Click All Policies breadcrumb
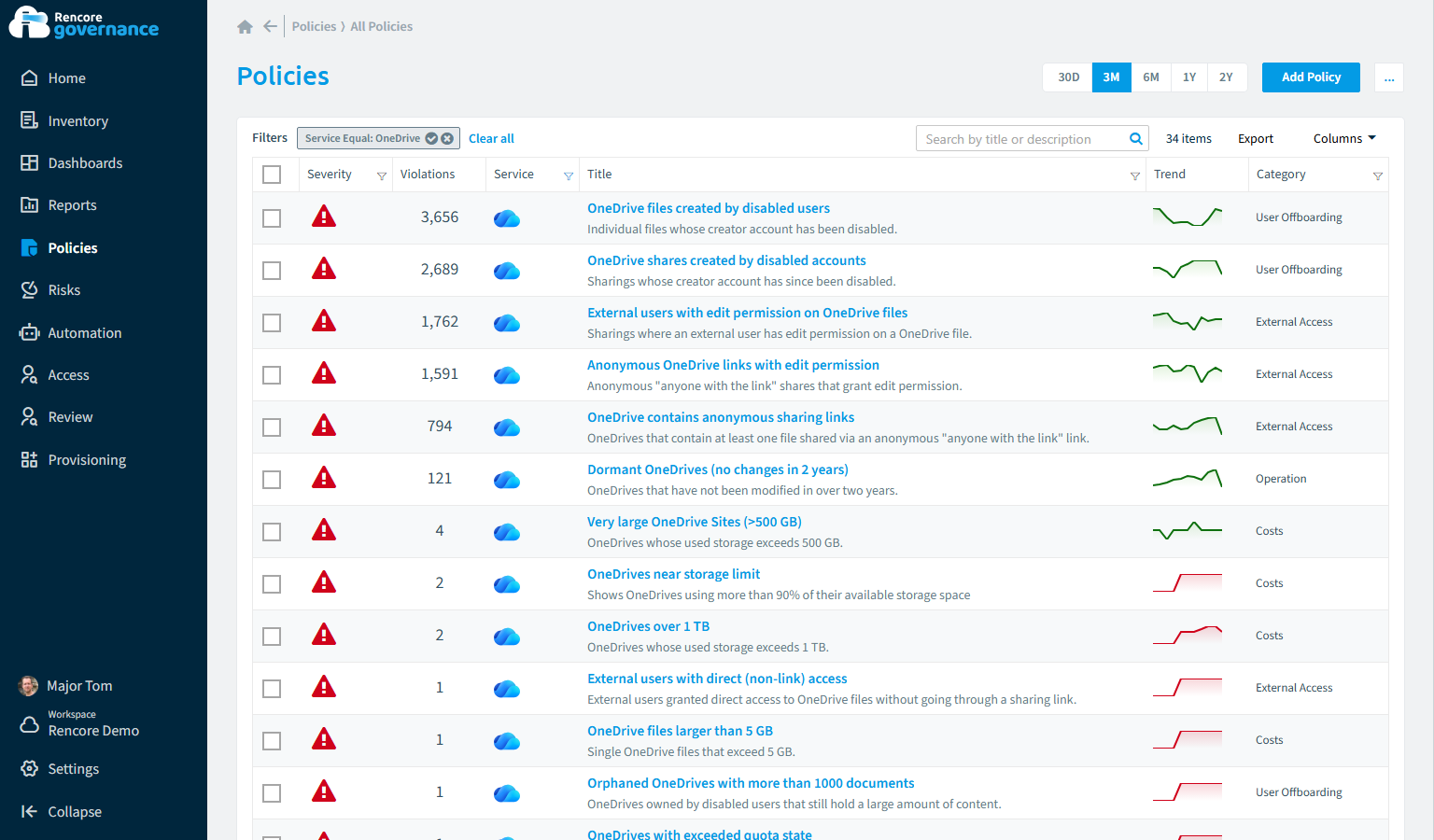The image size is (1434, 840). (381, 26)
